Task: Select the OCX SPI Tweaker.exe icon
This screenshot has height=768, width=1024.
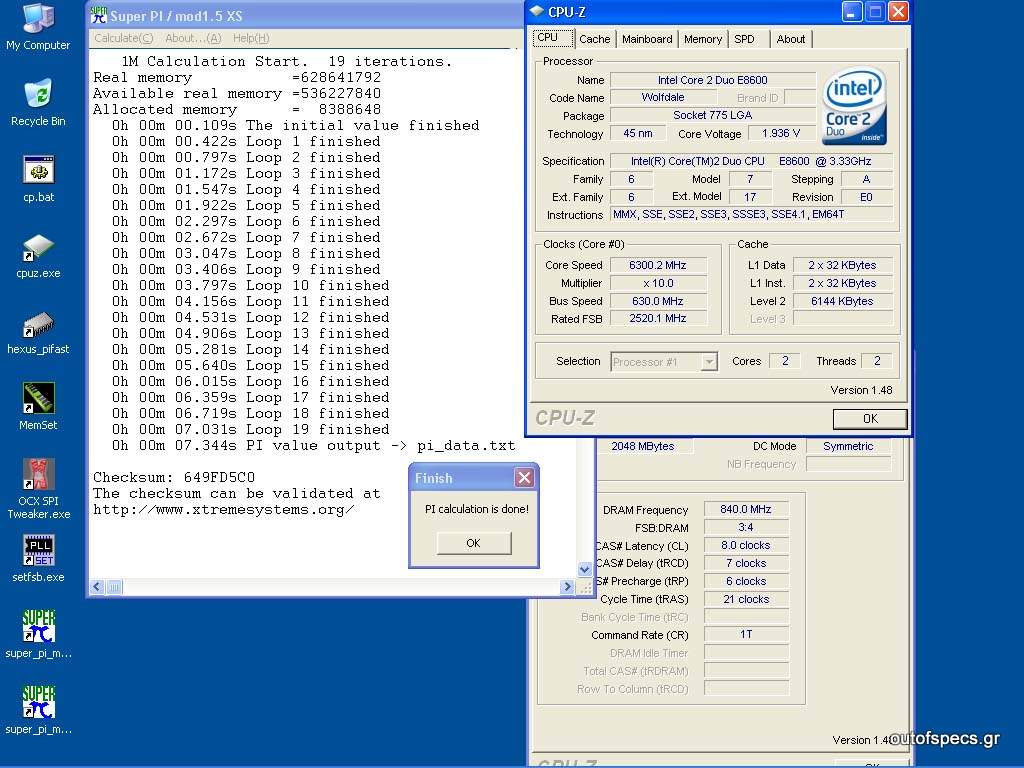Action: (39, 489)
